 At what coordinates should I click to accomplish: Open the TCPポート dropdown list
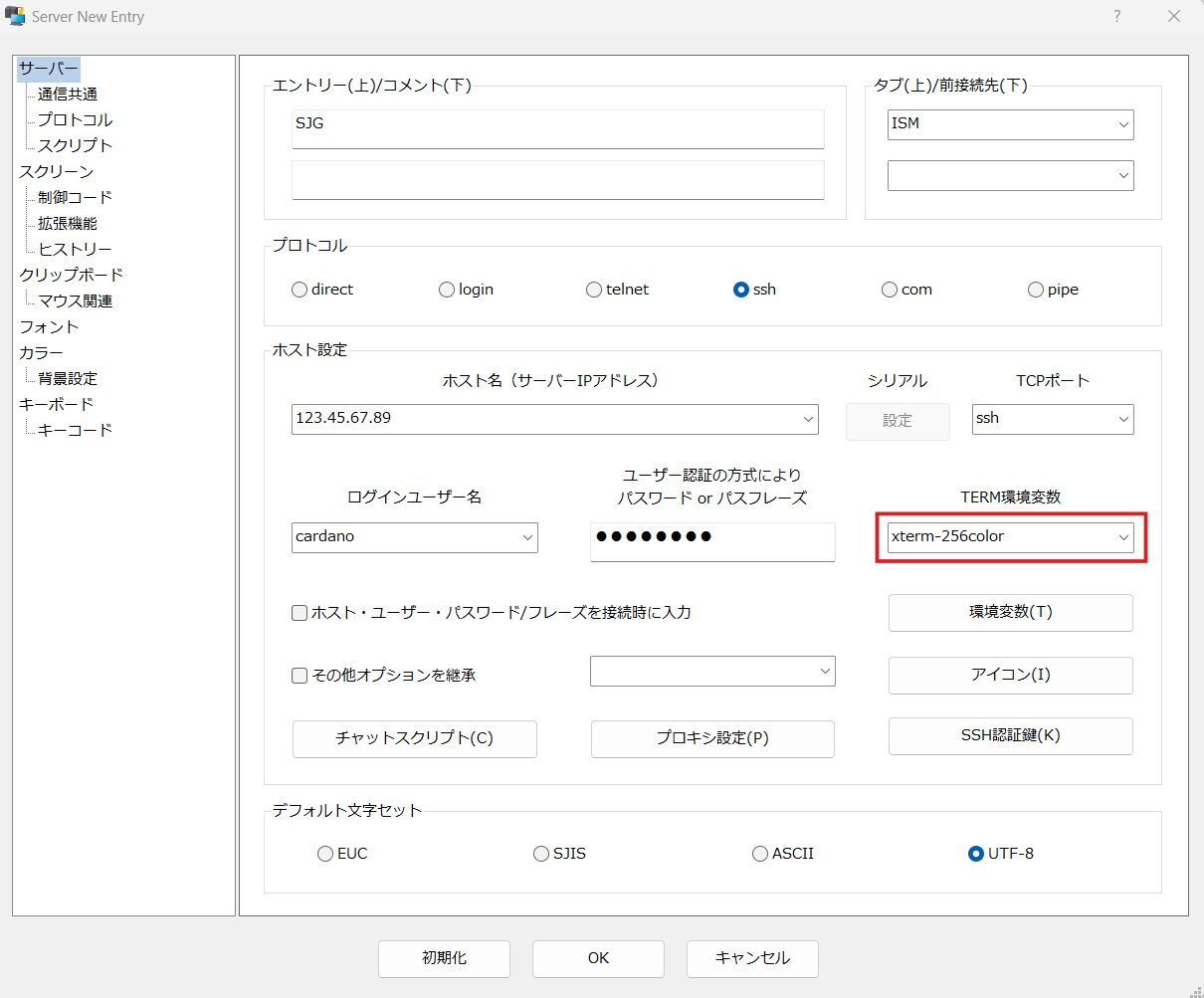pos(1123,419)
